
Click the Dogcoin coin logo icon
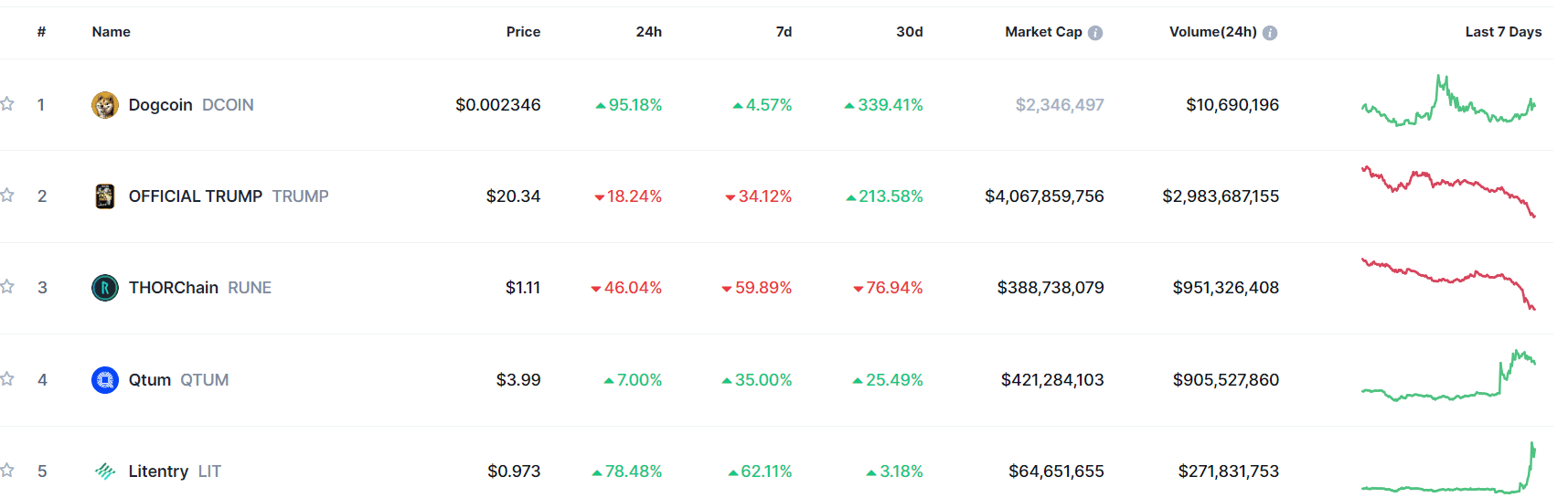pyautogui.click(x=105, y=105)
